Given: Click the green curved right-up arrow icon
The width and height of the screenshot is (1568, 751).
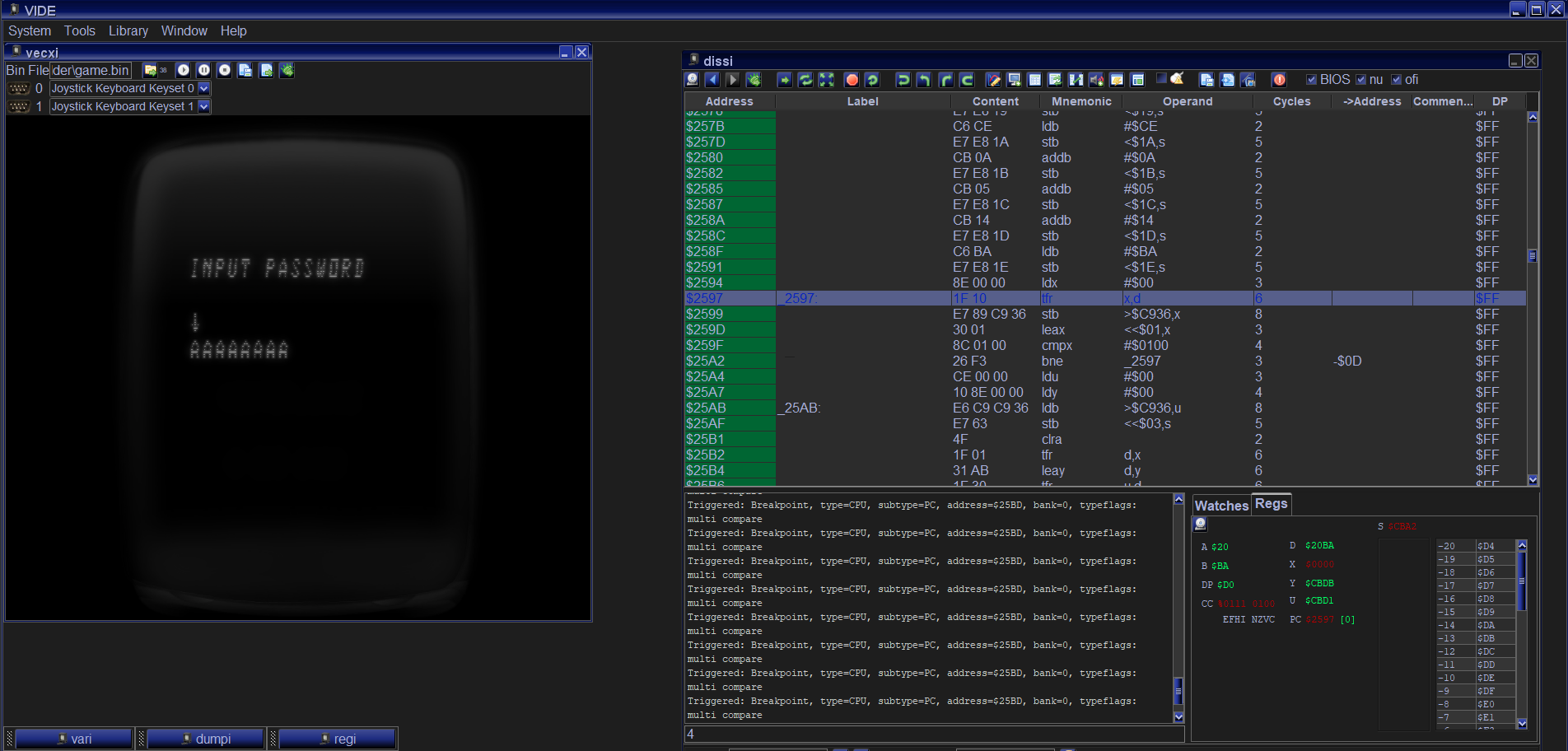Looking at the screenshot, I should pyautogui.click(x=945, y=80).
